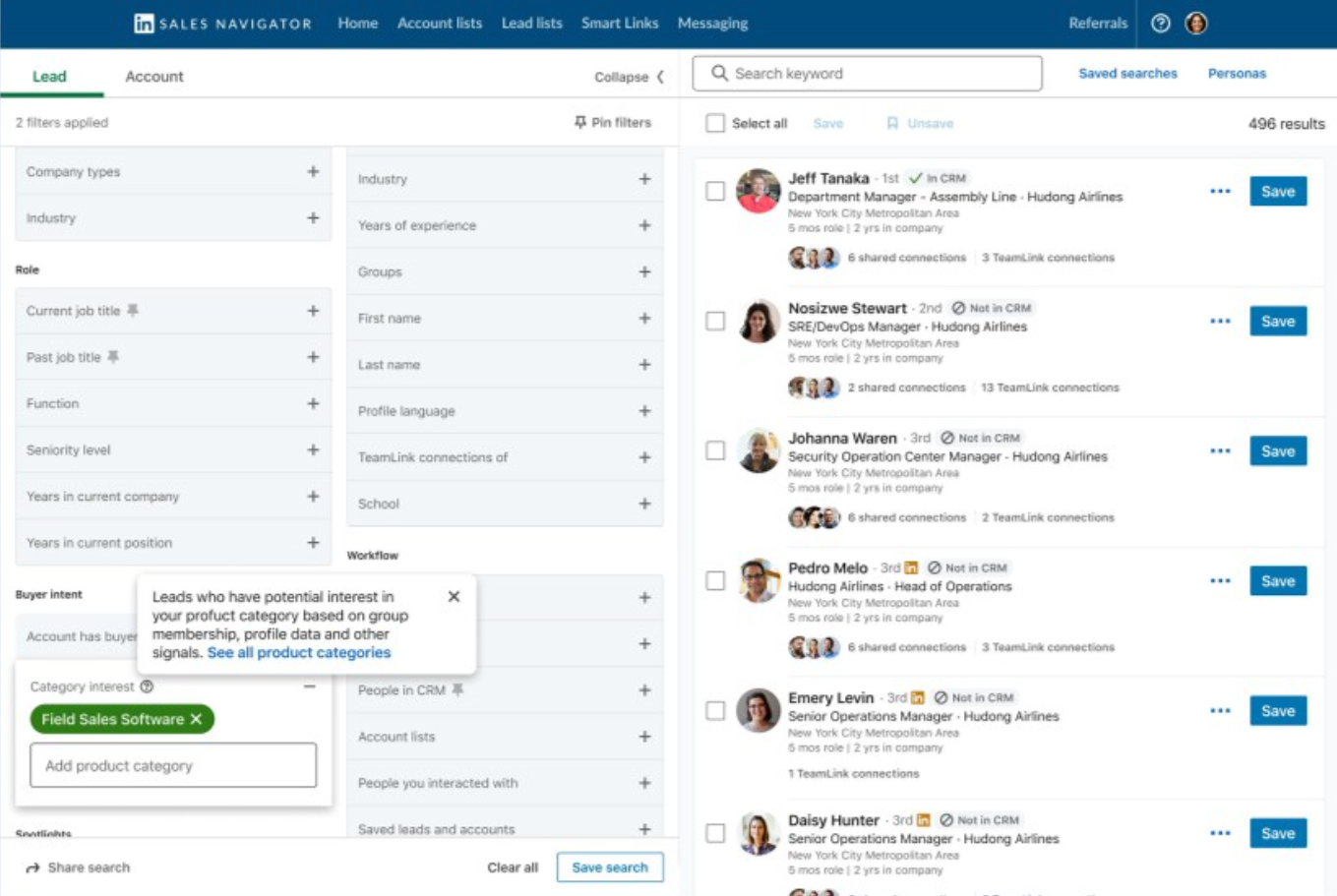The width and height of the screenshot is (1337, 896).
Task: Click the LinkedIn Sales Navigator logo
Action: [222, 24]
